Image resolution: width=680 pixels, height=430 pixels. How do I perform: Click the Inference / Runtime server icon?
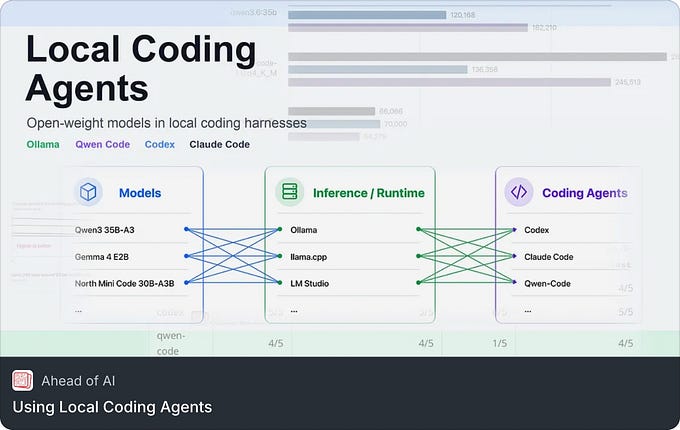click(289, 192)
